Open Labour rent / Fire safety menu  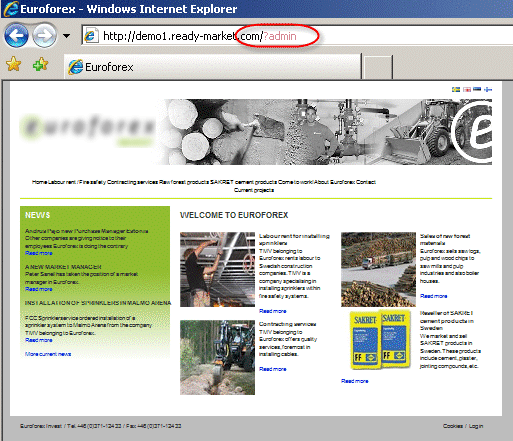coord(77,182)
